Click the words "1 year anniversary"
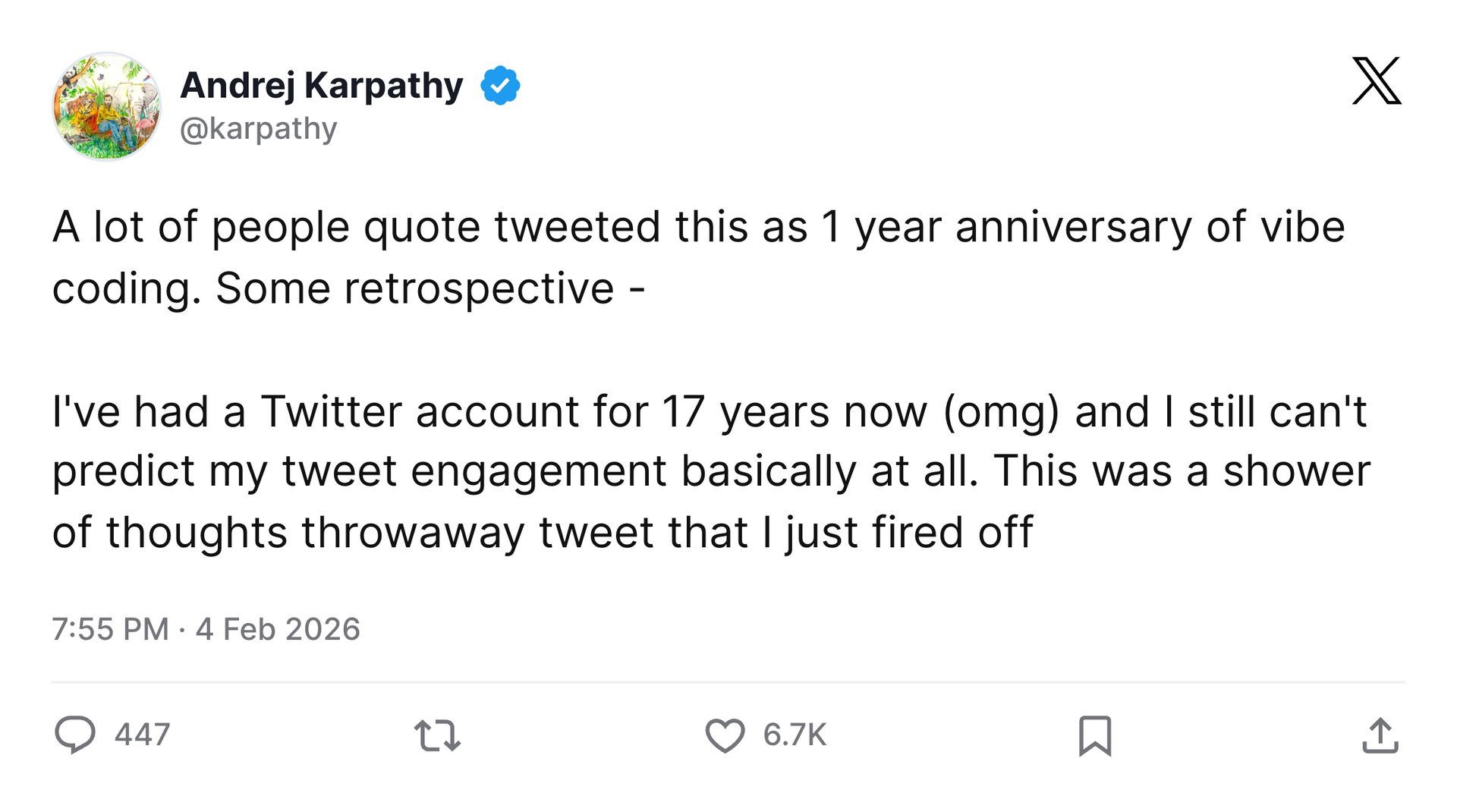 click(1006, 227)
